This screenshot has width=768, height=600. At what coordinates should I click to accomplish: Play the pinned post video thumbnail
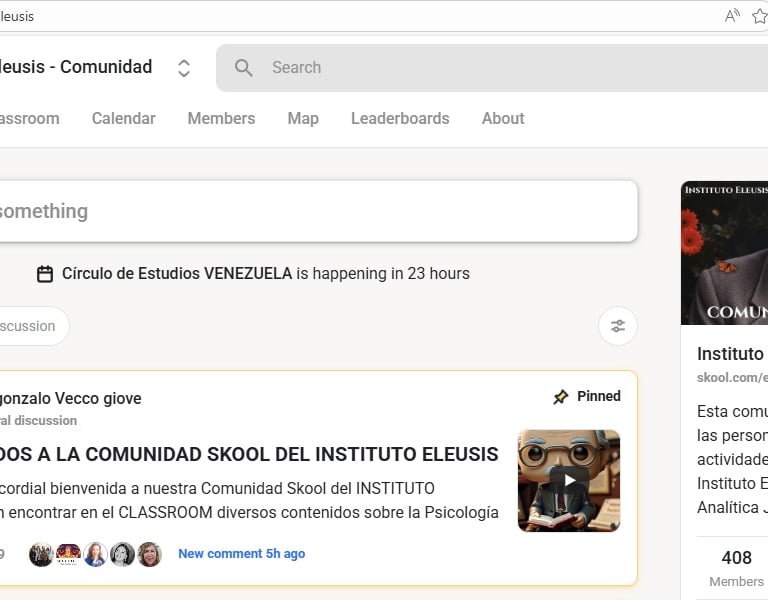point(569,480)
